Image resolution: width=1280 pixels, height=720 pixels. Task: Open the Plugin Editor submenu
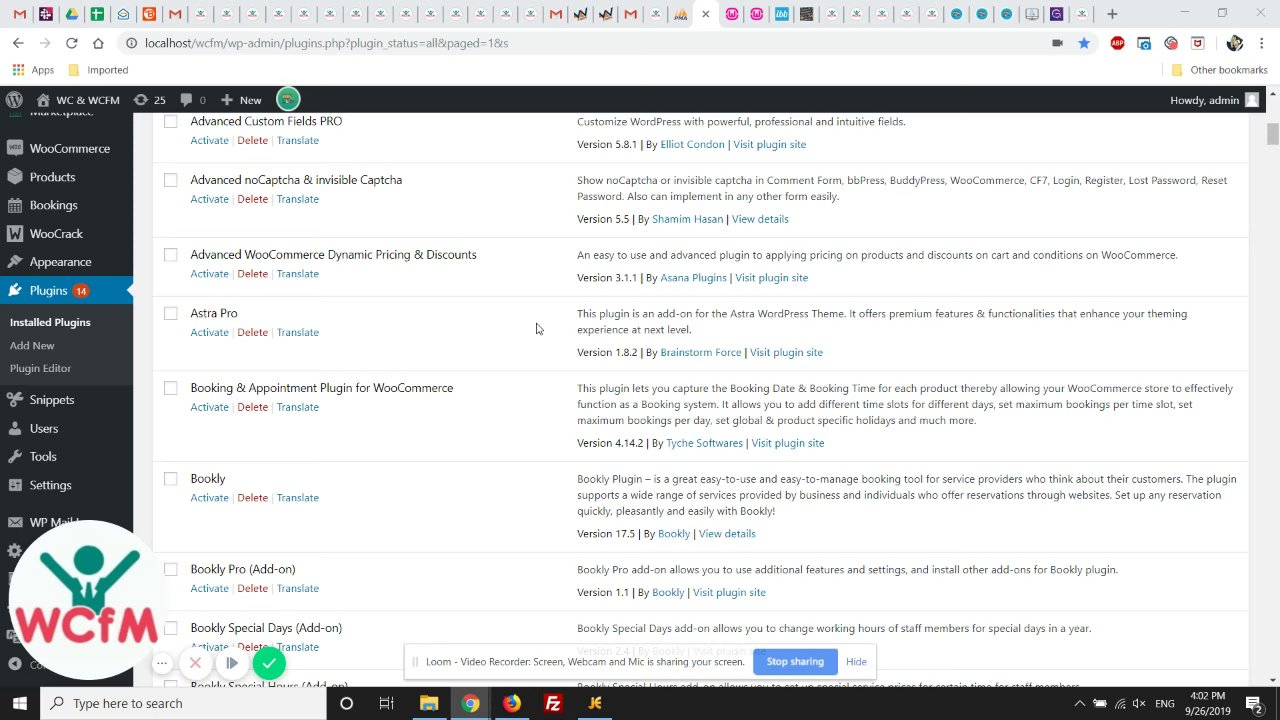[x=40, y=368]
